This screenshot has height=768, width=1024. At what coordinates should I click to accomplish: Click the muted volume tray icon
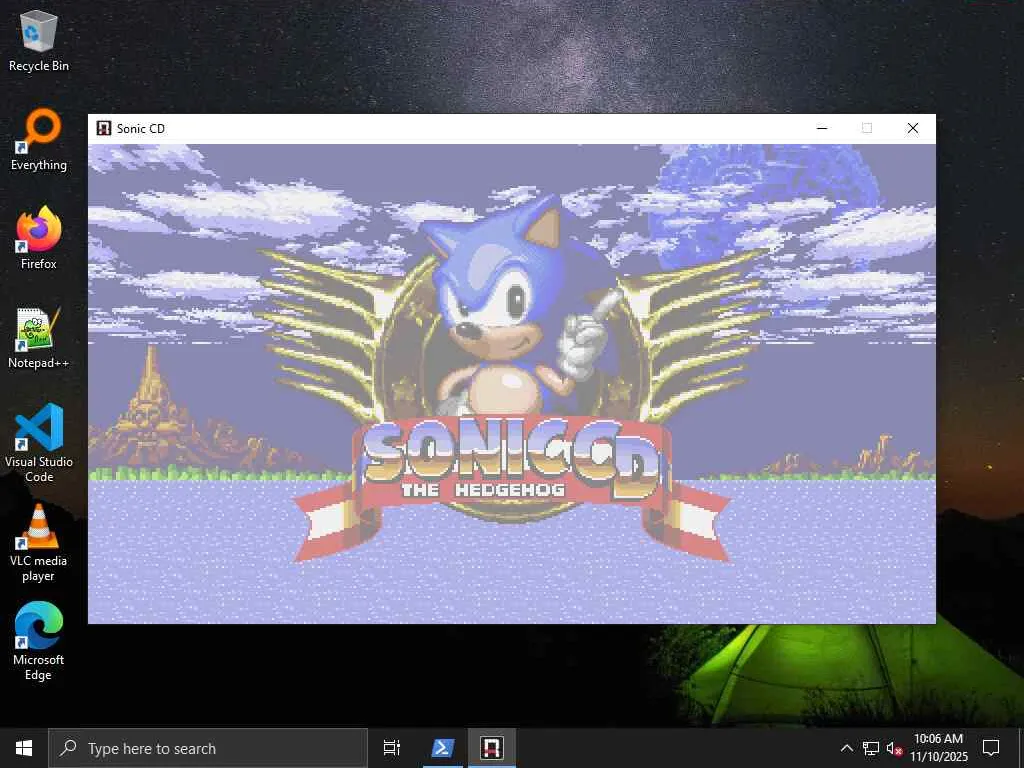coord(894,748)
